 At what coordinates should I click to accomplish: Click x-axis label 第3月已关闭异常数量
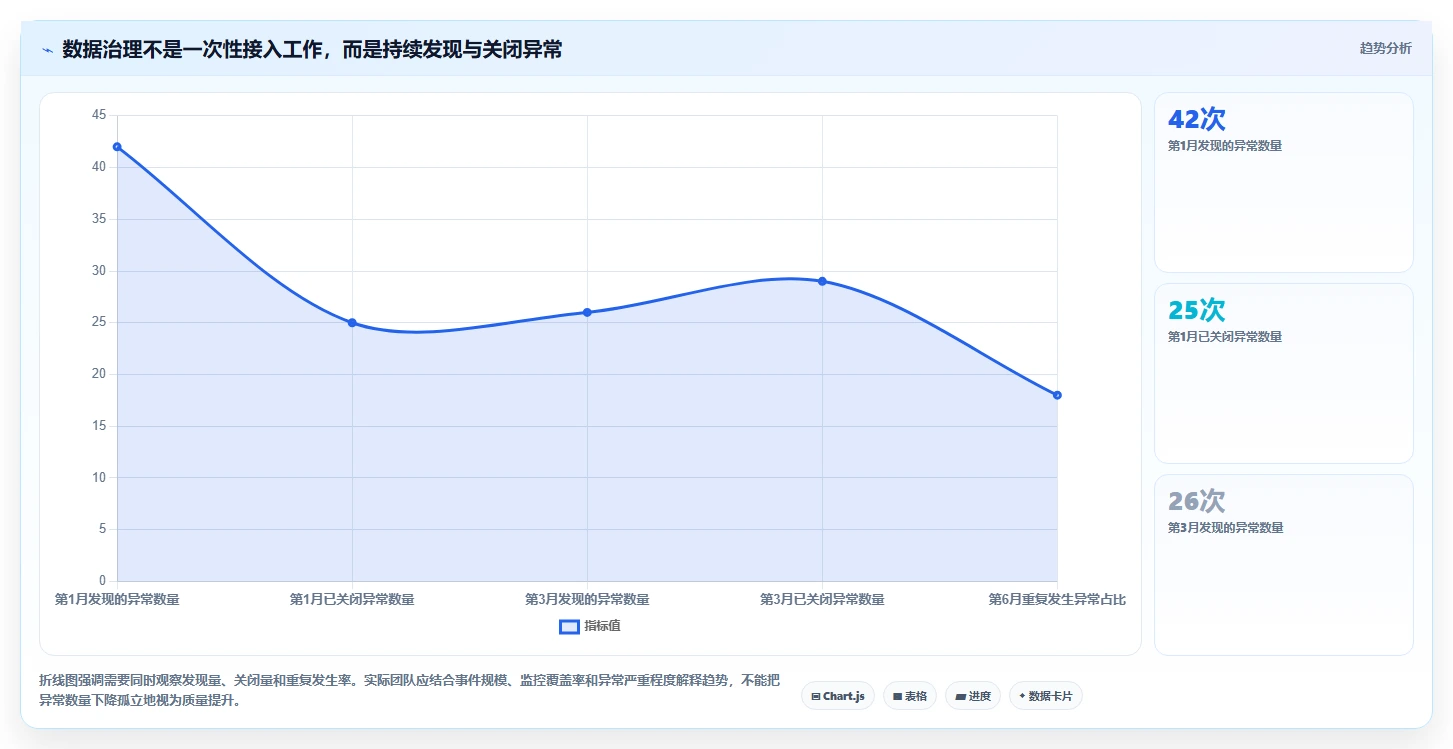(822, 599)
